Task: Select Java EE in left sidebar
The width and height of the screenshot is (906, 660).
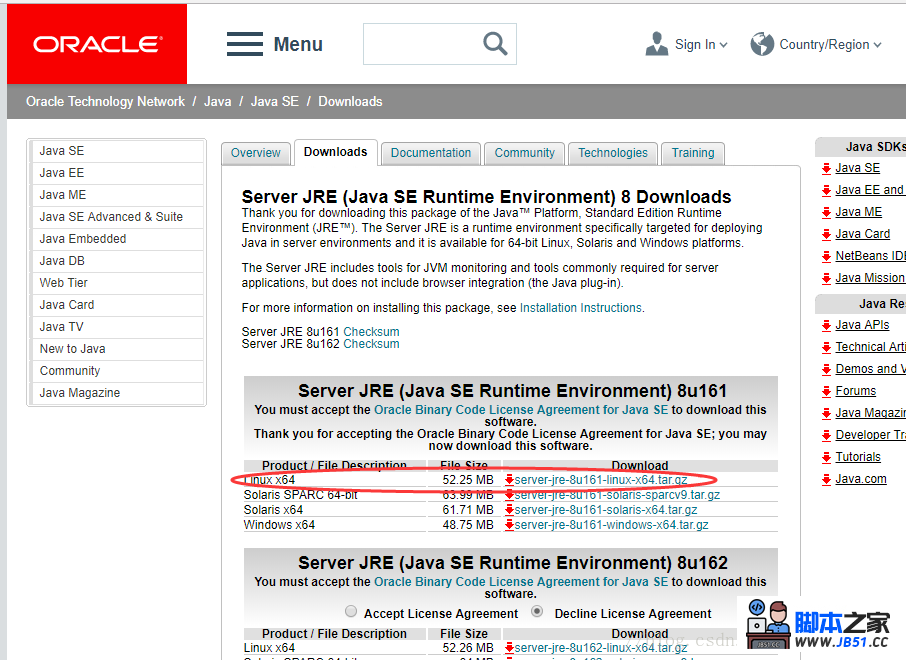Action: 117,173
